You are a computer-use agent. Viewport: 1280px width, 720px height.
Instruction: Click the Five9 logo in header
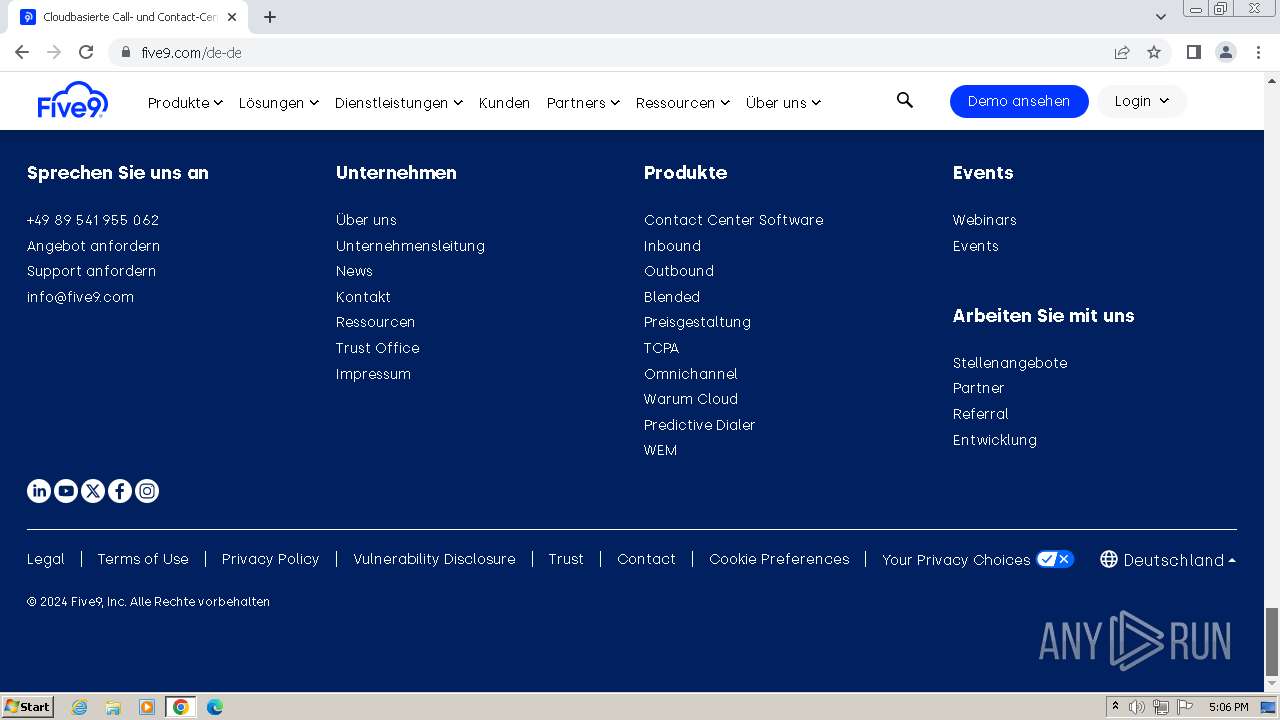(x=73, y=101)
